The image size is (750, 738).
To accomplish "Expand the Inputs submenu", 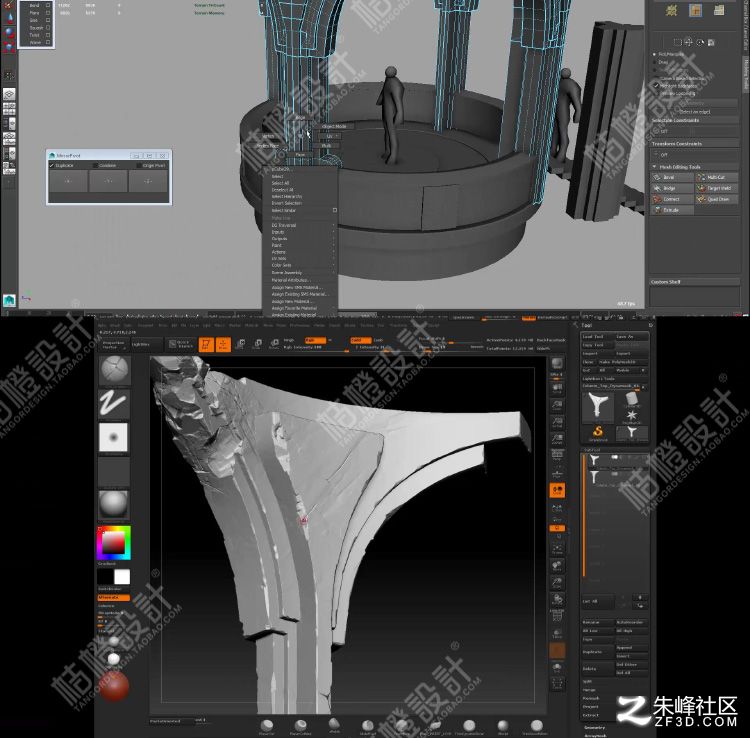I will [300, 232].
